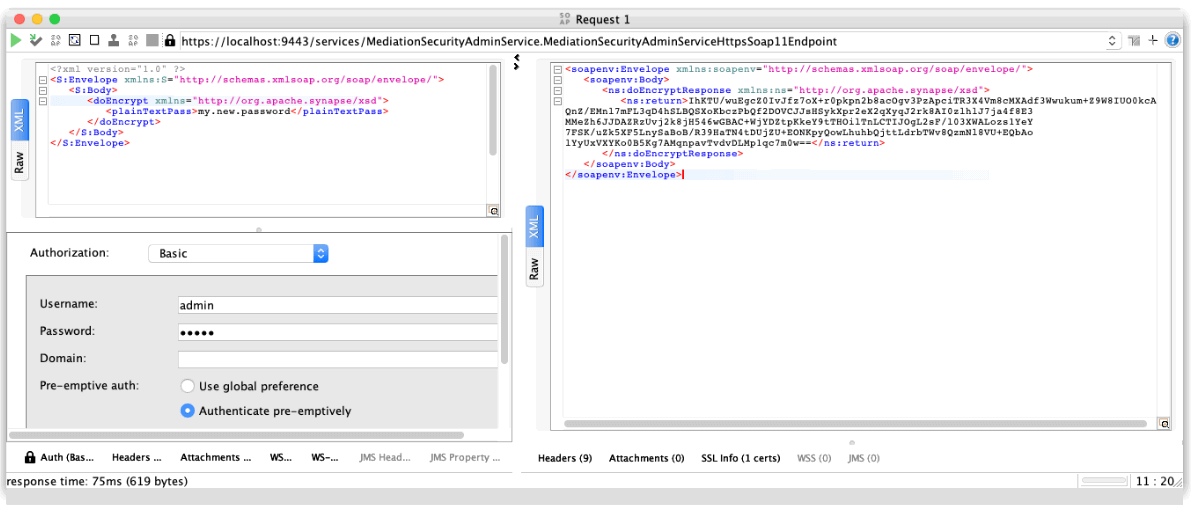
Task: Click the add to TestCase checkmark icon
Action: point(36,41)
